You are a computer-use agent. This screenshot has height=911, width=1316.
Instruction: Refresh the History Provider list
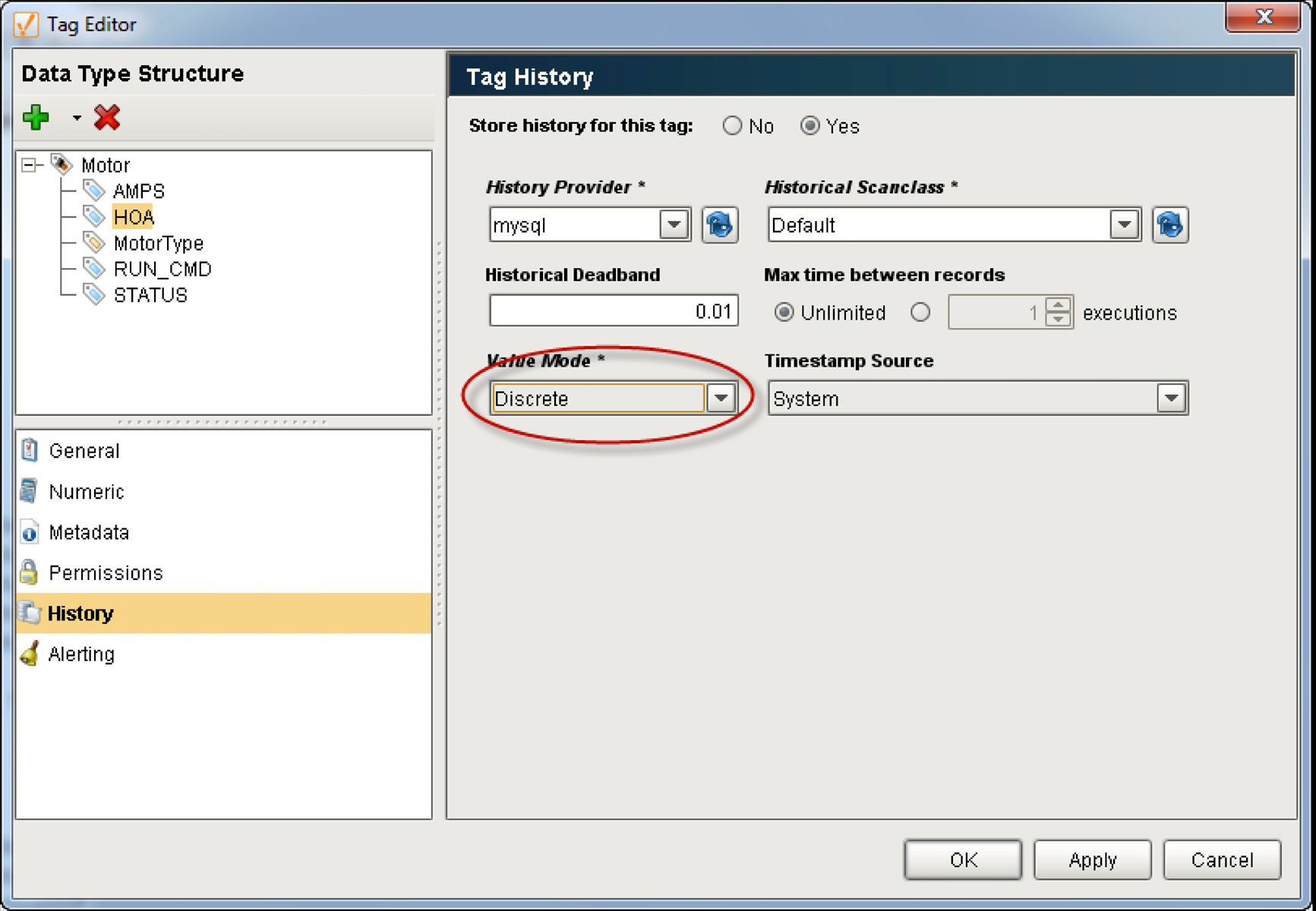click(x=719, y=225)
